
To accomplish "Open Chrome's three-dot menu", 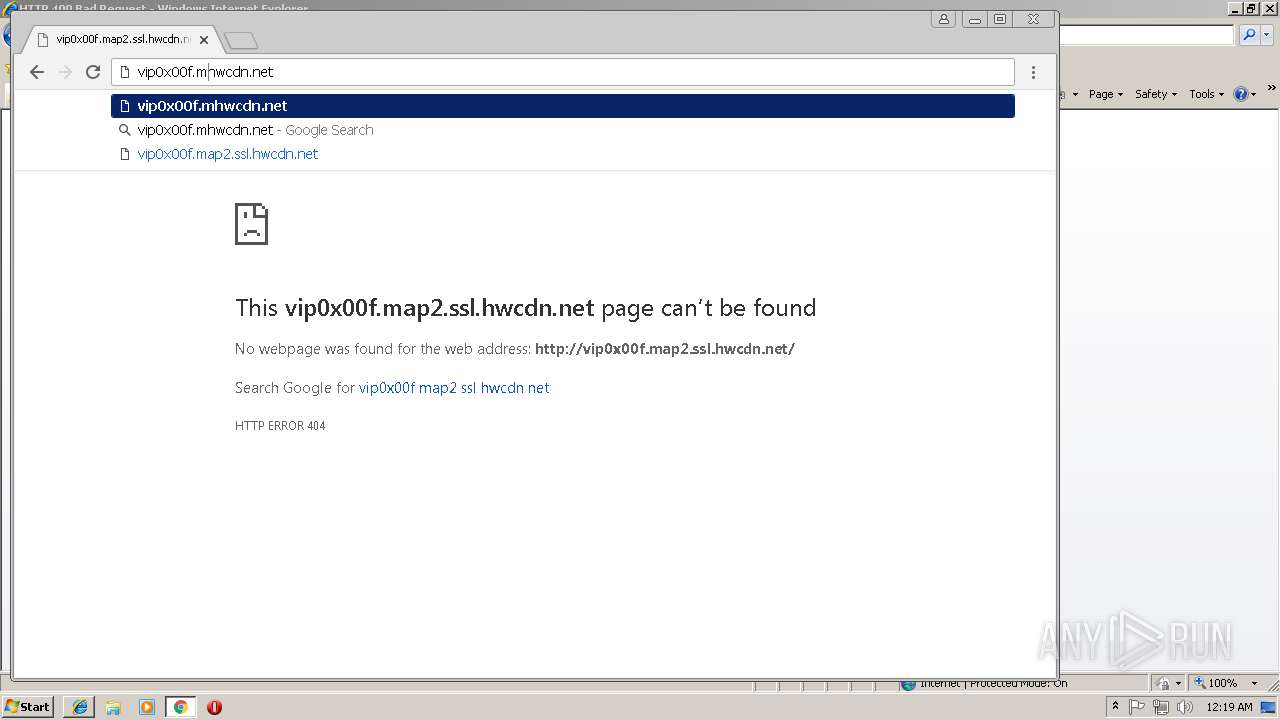I will pyautogui.click(x=1033, y=72).
